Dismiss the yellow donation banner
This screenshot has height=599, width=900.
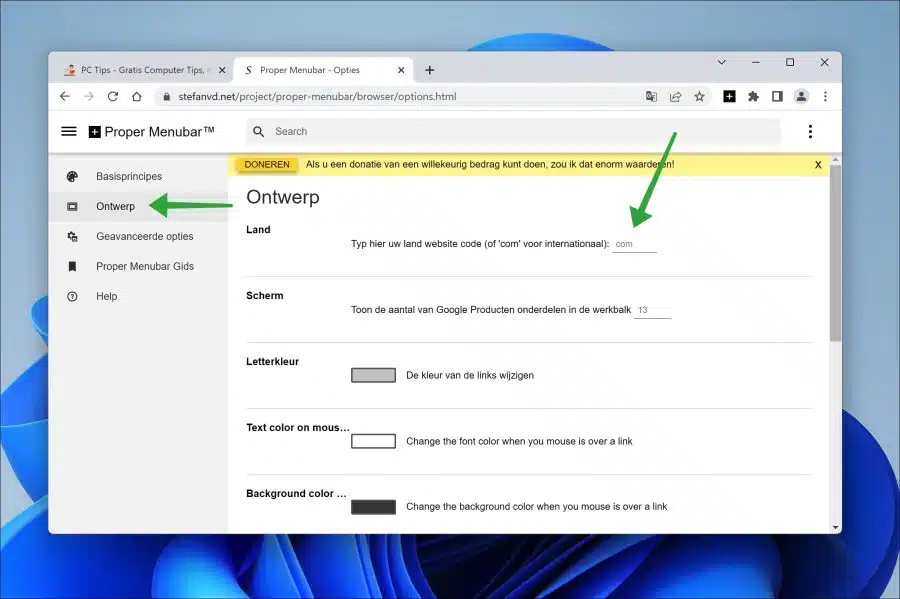pyautogui.click(x=818, y=165)
